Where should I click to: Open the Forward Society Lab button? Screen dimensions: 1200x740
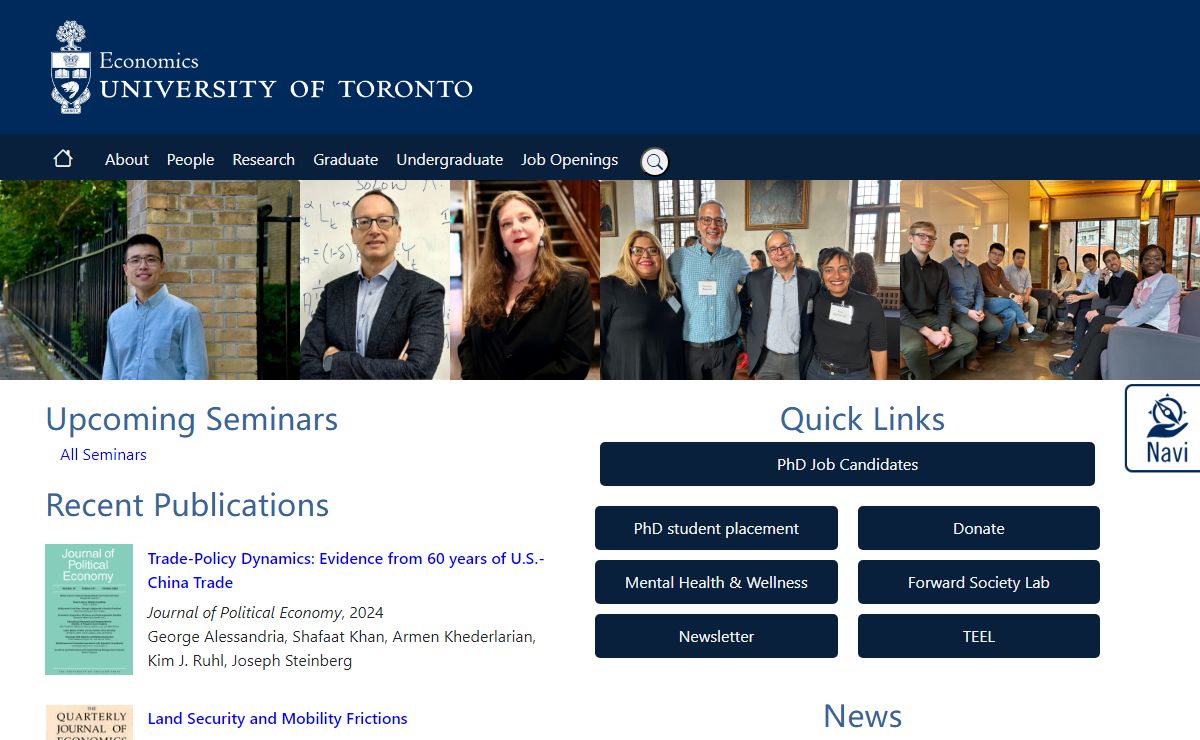(x=978, y=582)
